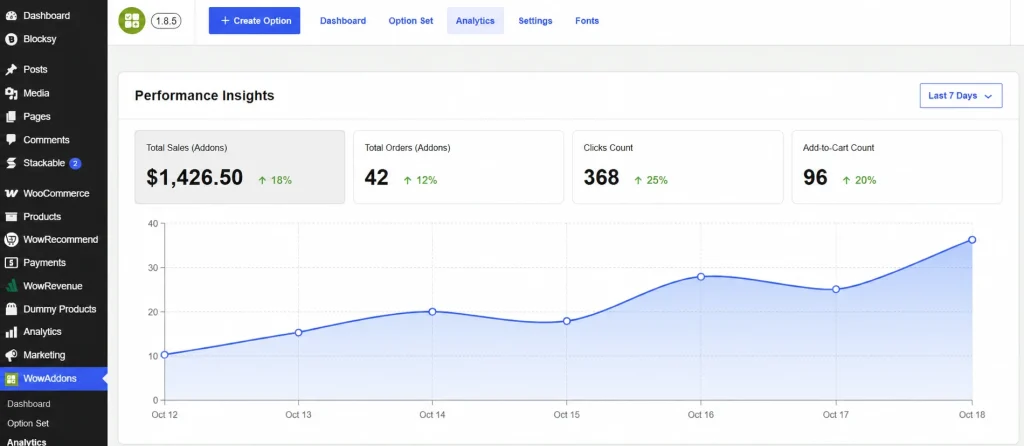Select the Add-to-Cart Count card
Image resolution: width=1024 pixels, height=446 pixels.
(897, 167)
